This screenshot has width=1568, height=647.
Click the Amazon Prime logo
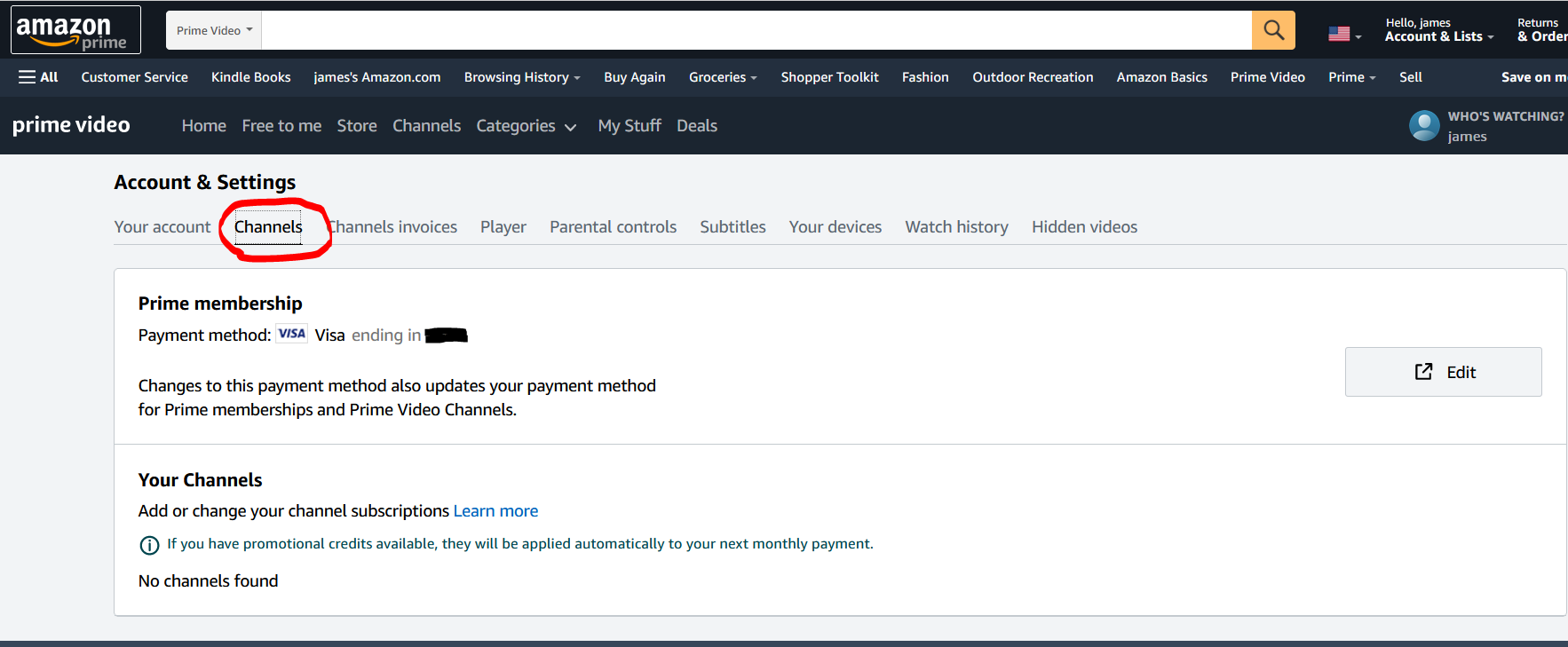(75, 30)
